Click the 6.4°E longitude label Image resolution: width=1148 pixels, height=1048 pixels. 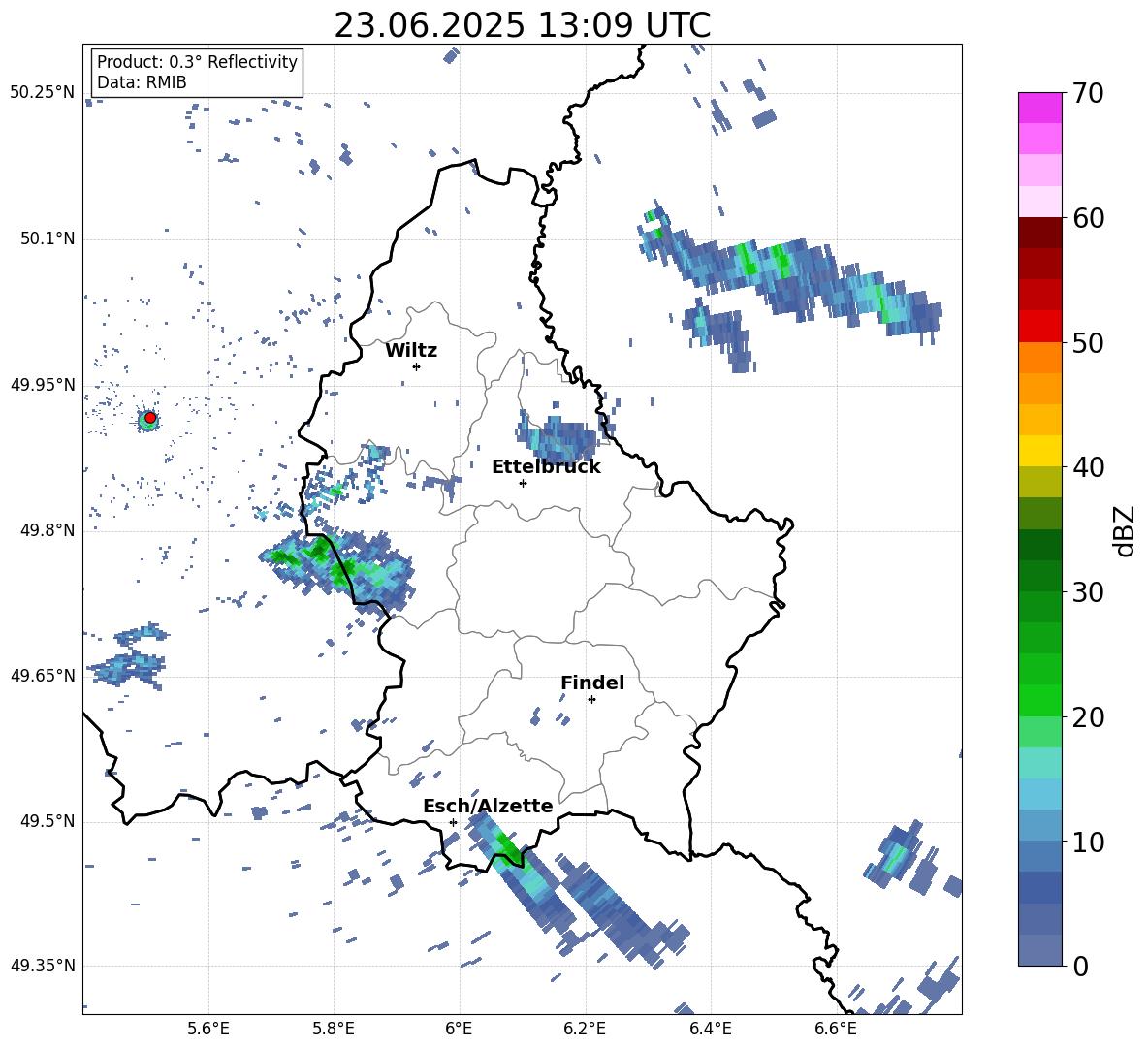click(x=710, y=1029)
